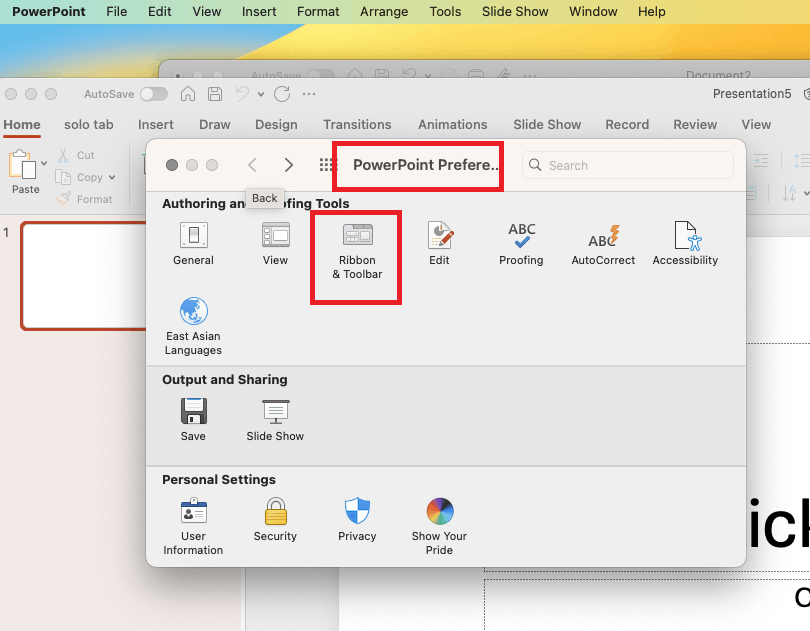Click the Presentation5 window title

click(752, 94)
